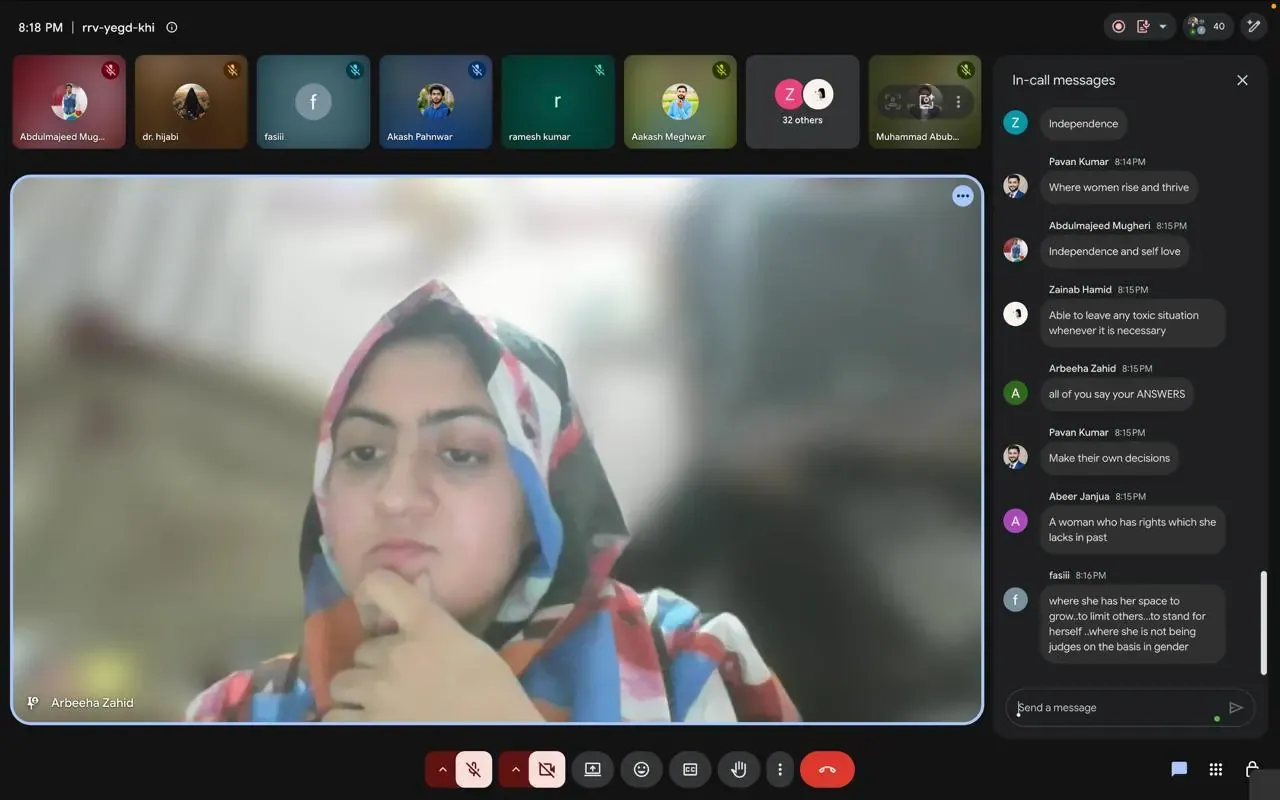1280x800 pixels.
Task: Open meeting details info icon
Action: 171,28
